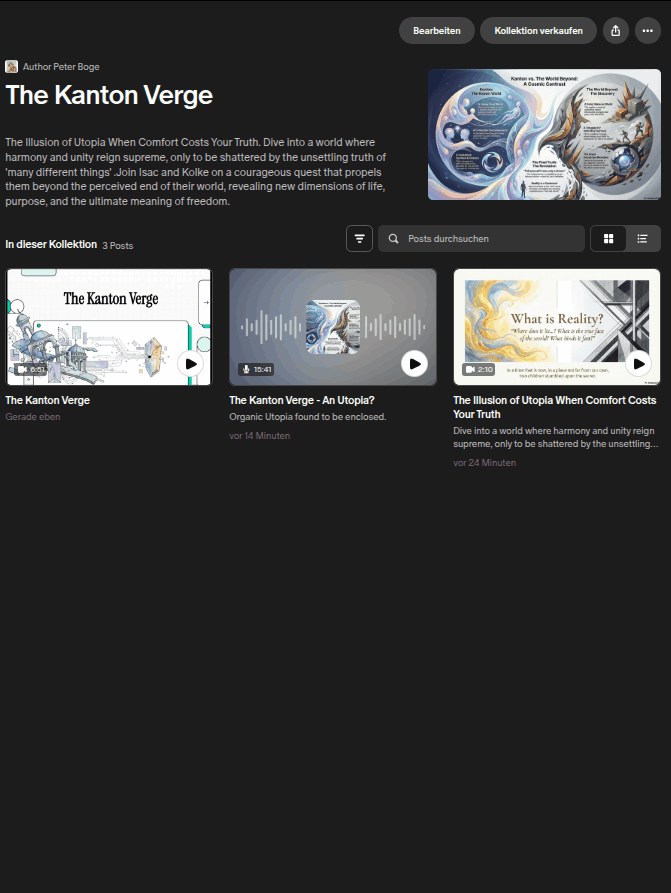Open The Kanton Verge - An Utopia? title
671x893 pixels.
coord(302,400)
